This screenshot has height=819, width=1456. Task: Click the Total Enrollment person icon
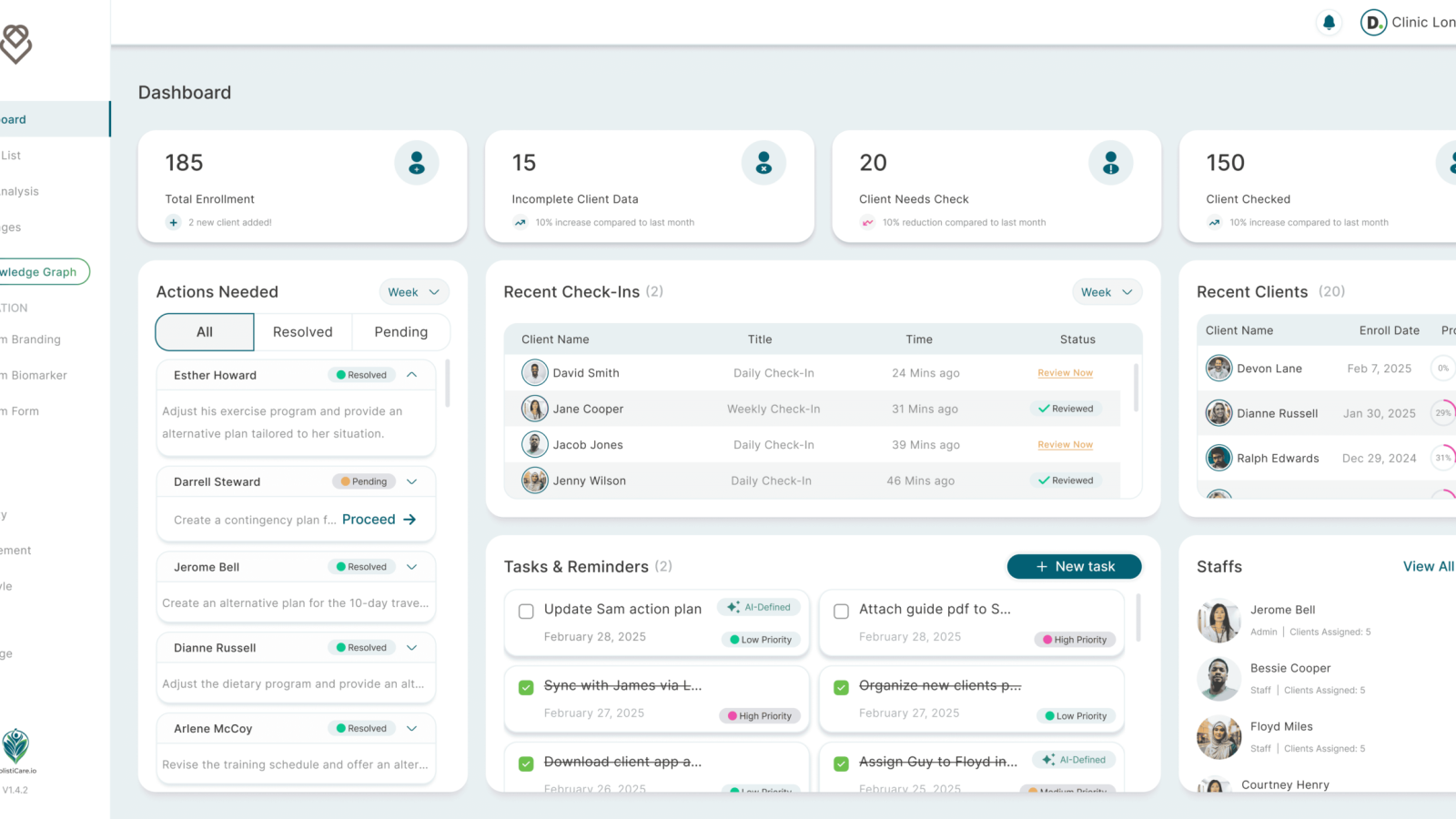[417, 163]
